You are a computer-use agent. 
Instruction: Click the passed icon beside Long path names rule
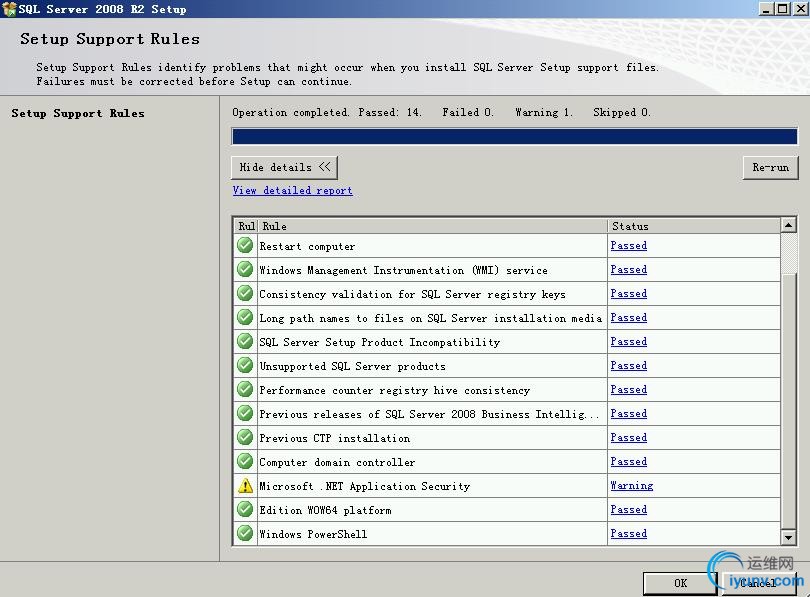point(245,317)
